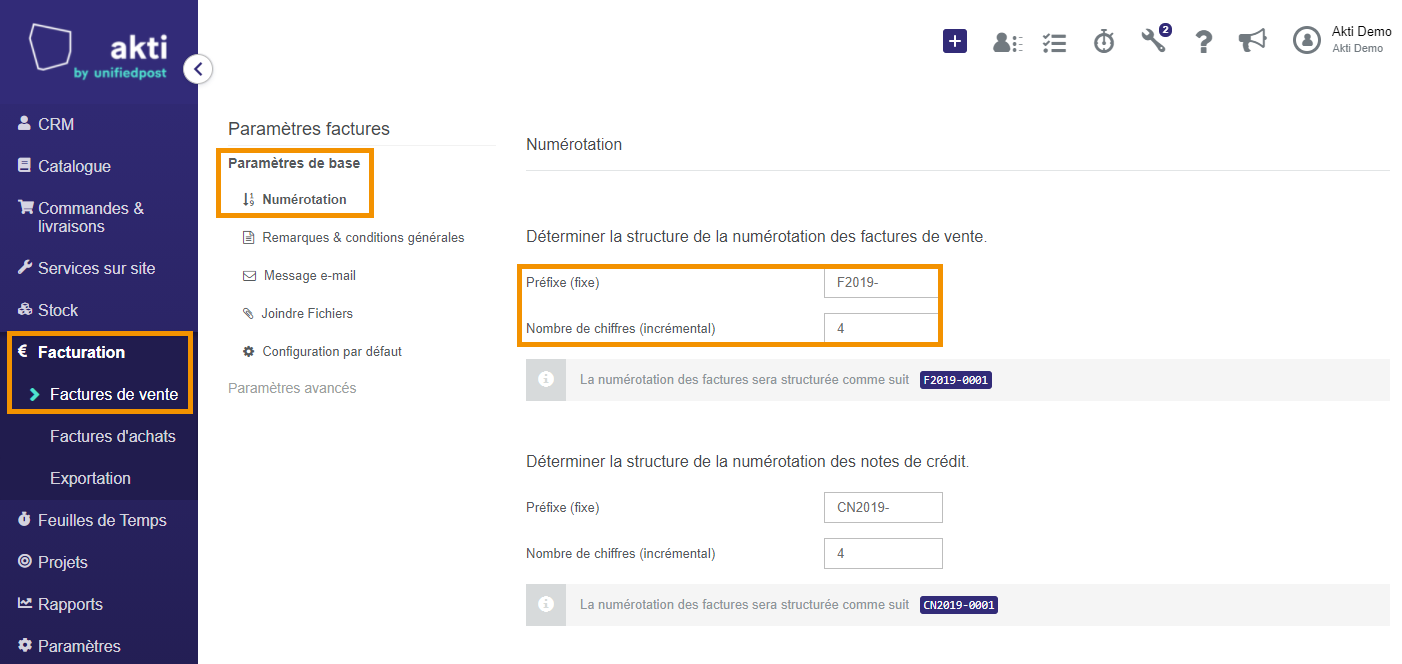
Task: Expand Paramètres avancés section
Action: [x=292, y=387]
